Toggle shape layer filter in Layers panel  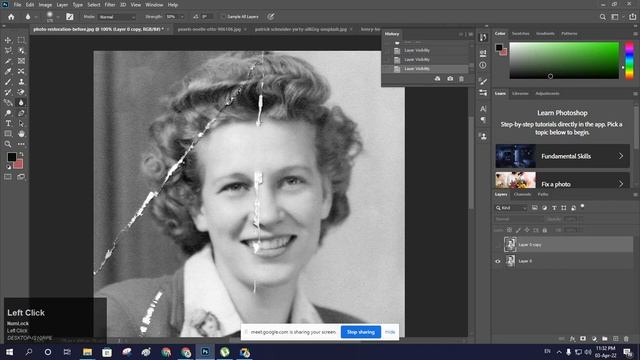coord(564,208)
